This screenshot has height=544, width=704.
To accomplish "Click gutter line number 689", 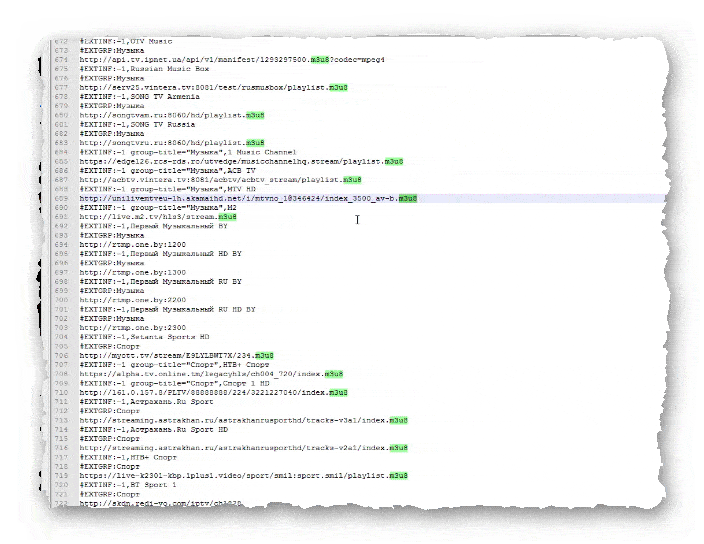I will tap(61, 198).
